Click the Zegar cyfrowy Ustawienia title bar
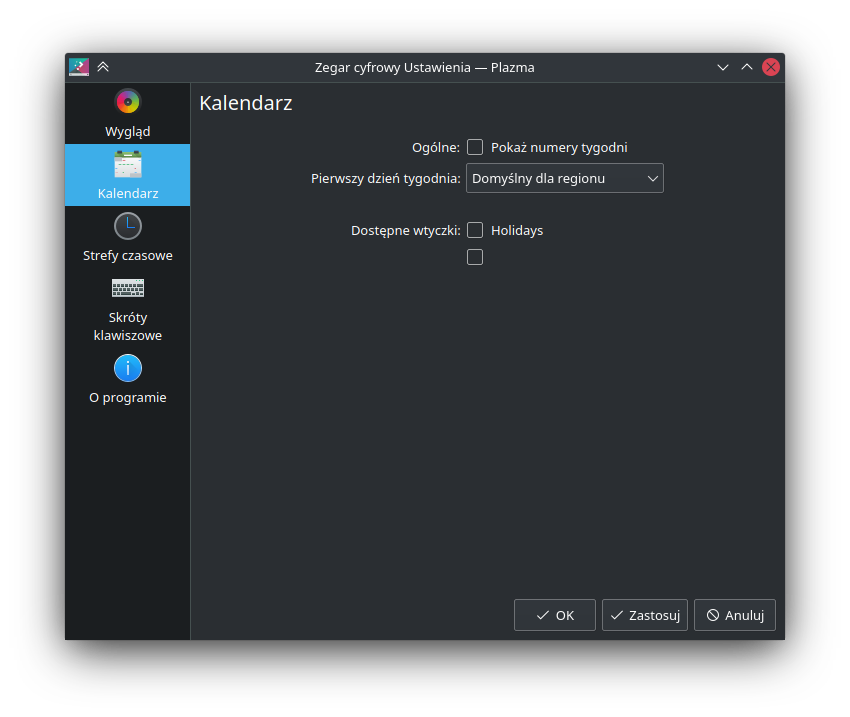The height and width of the screenshot is (717, 850). 424,67
